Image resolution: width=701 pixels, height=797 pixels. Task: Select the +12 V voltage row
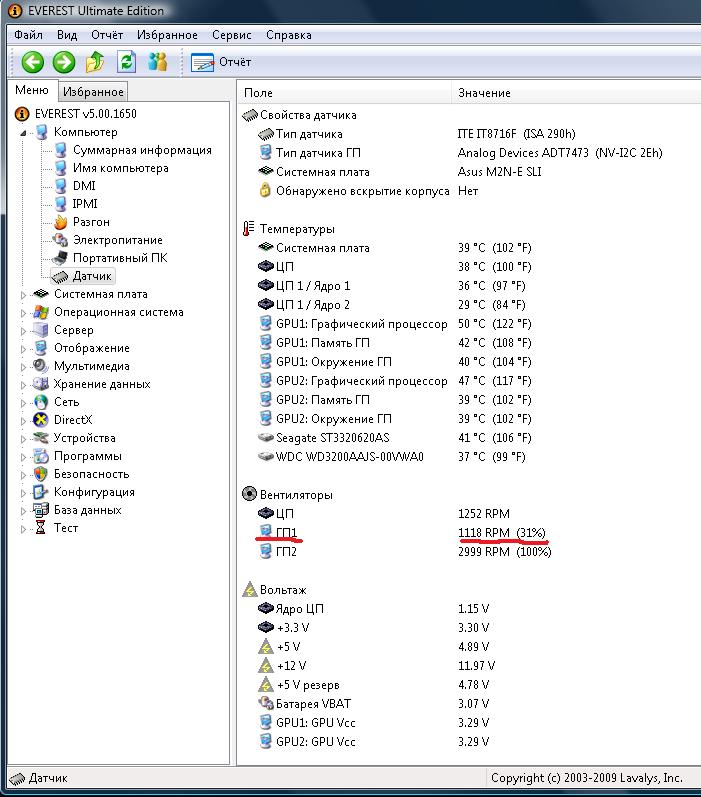point(377,665)
